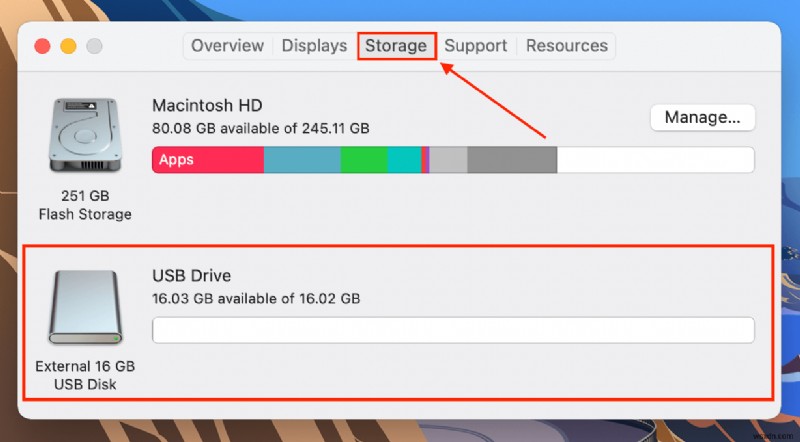Open the Overview tab
Screen dimensions: 800x442
228,46
